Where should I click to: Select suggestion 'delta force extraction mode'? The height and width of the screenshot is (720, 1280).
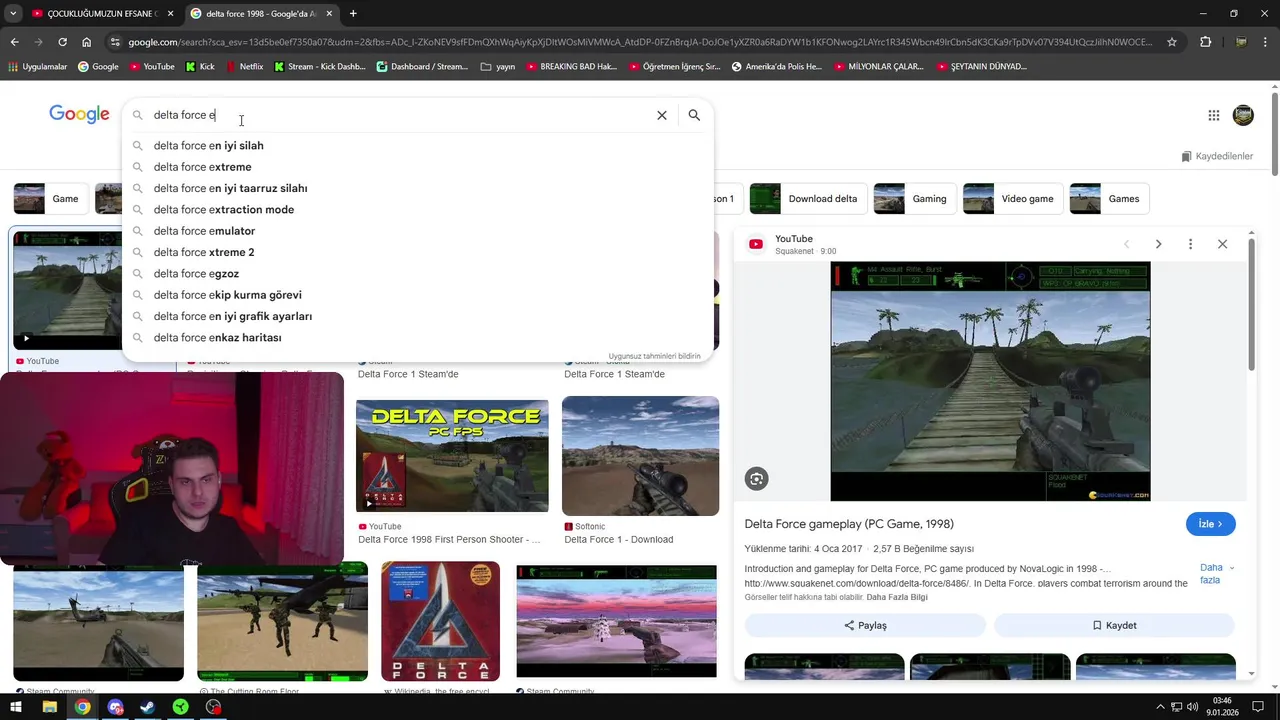click(418, 210)
